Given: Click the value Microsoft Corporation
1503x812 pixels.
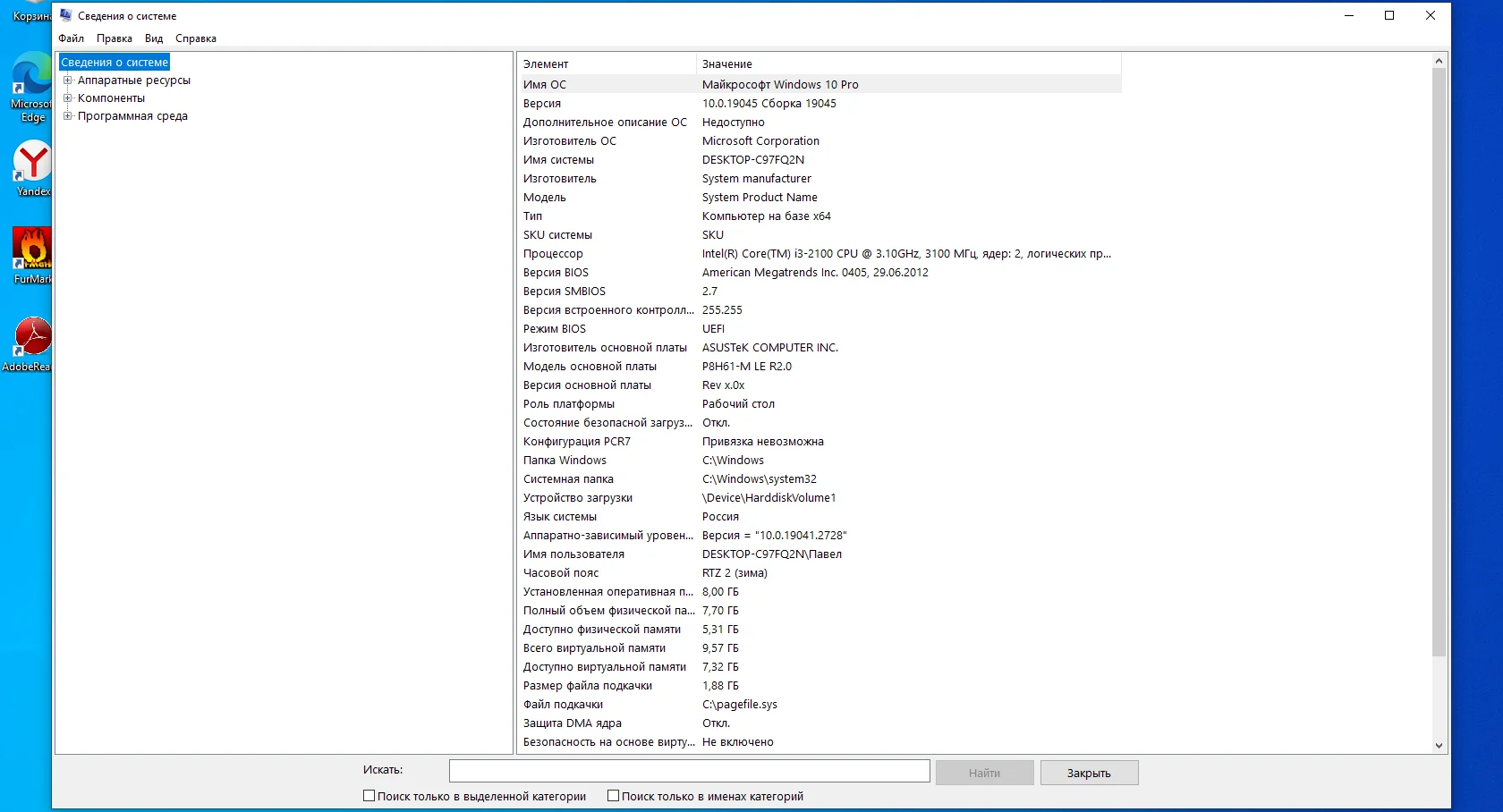Looking at the screenshot, I should (x=760, y=141).
